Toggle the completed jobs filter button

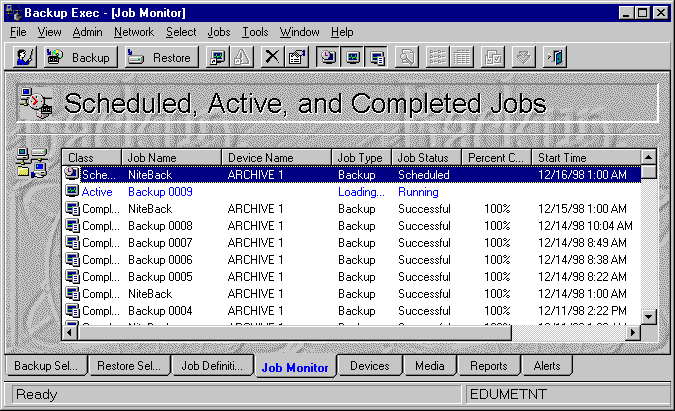377,57
